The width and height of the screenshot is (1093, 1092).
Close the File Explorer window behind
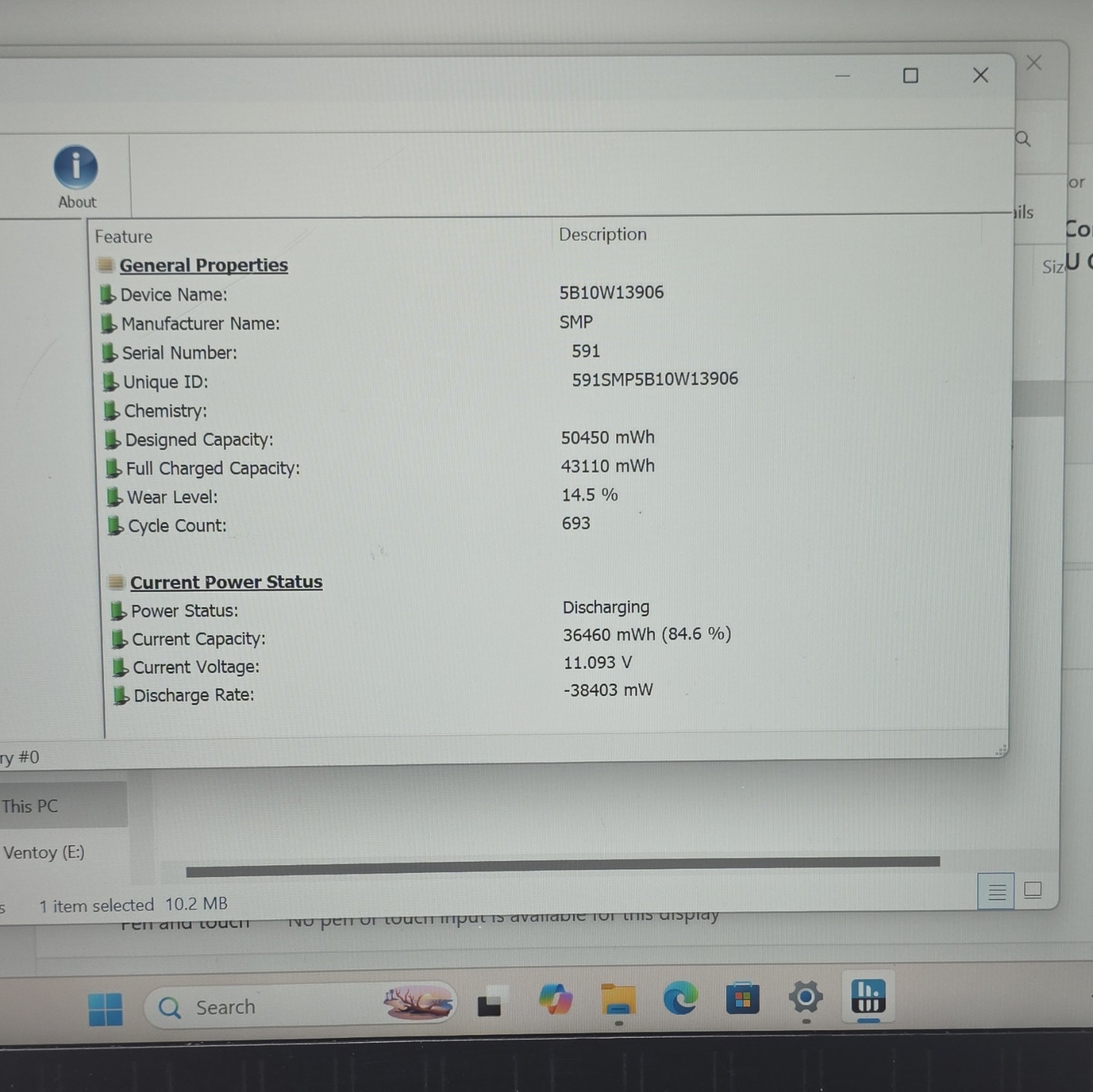(x=1034, y=64)
